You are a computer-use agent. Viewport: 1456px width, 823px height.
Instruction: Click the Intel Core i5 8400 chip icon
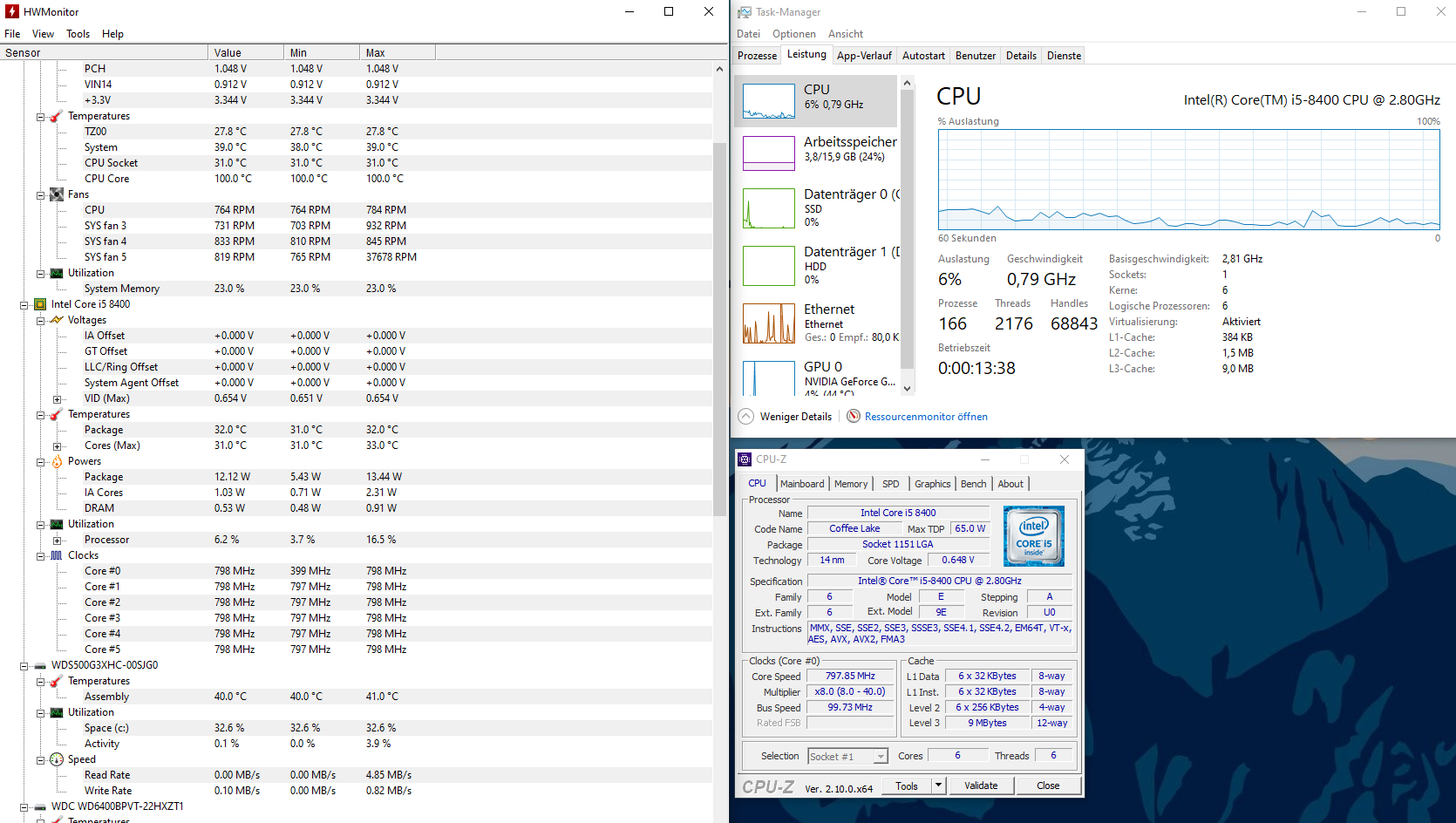coord(40,304)
